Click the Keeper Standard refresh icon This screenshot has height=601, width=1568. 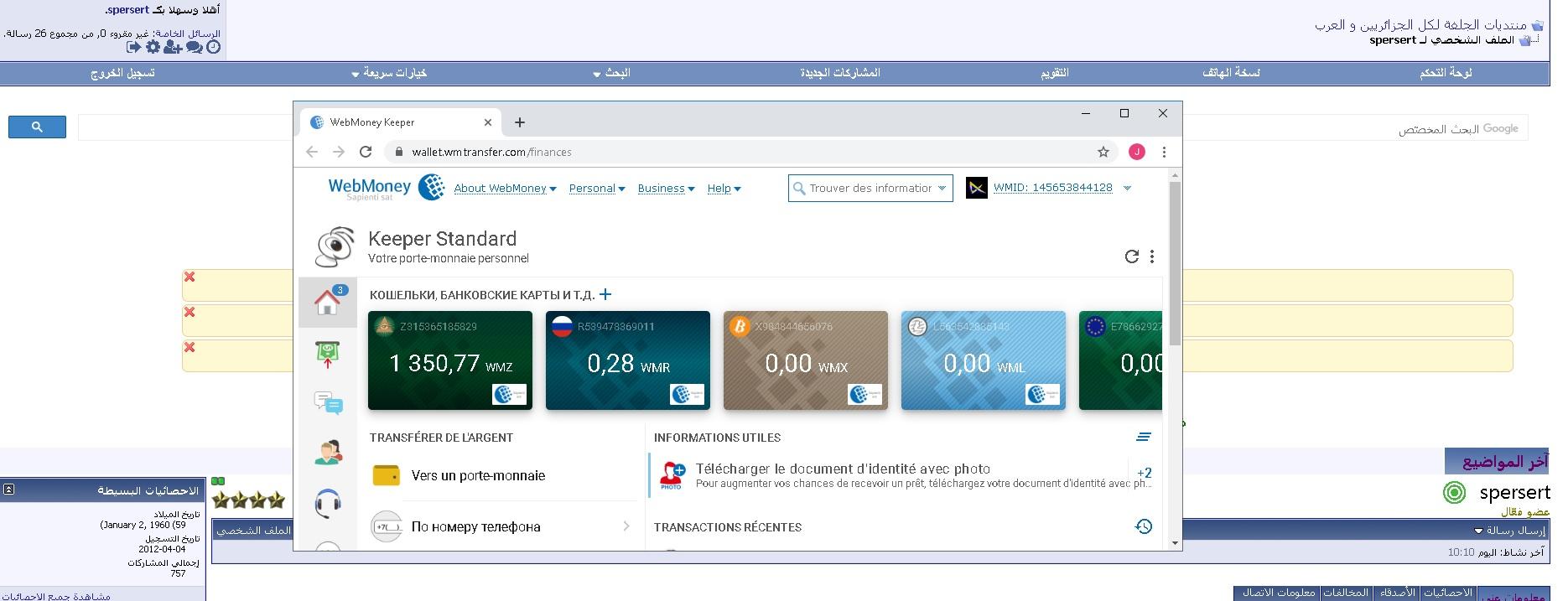tap(1131, 256)
